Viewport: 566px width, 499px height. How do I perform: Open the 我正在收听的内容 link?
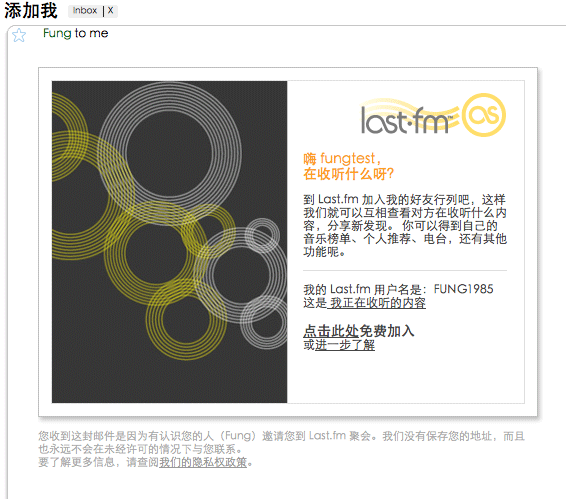click(376, 303)
